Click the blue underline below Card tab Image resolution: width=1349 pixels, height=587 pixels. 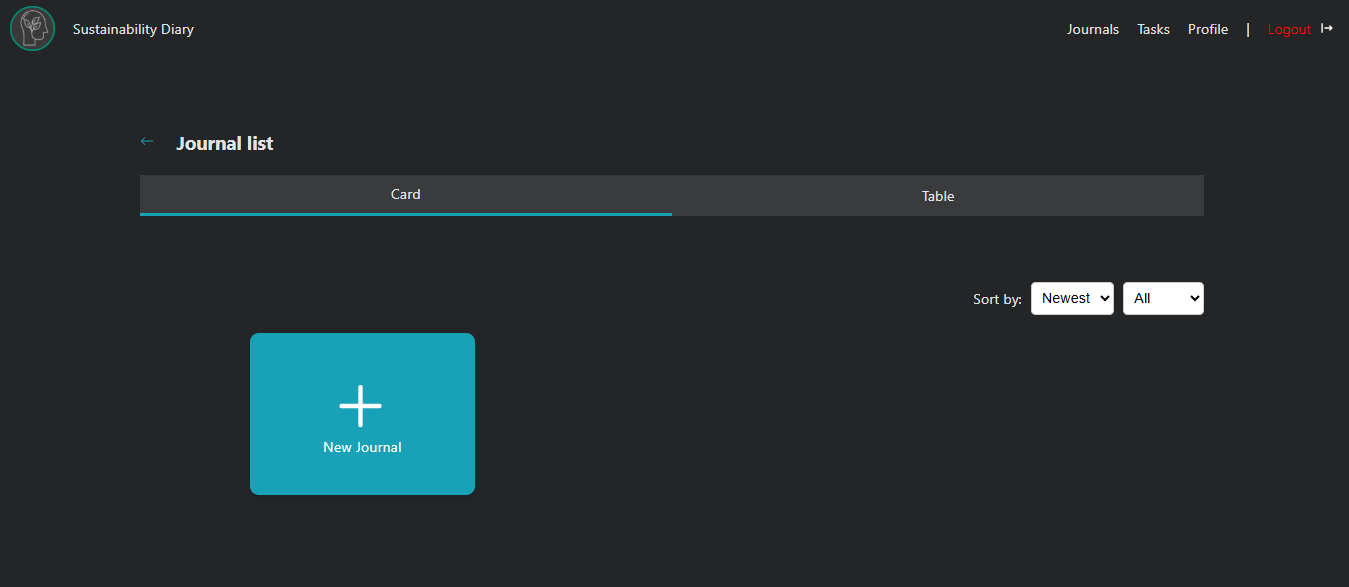point(405,214)
